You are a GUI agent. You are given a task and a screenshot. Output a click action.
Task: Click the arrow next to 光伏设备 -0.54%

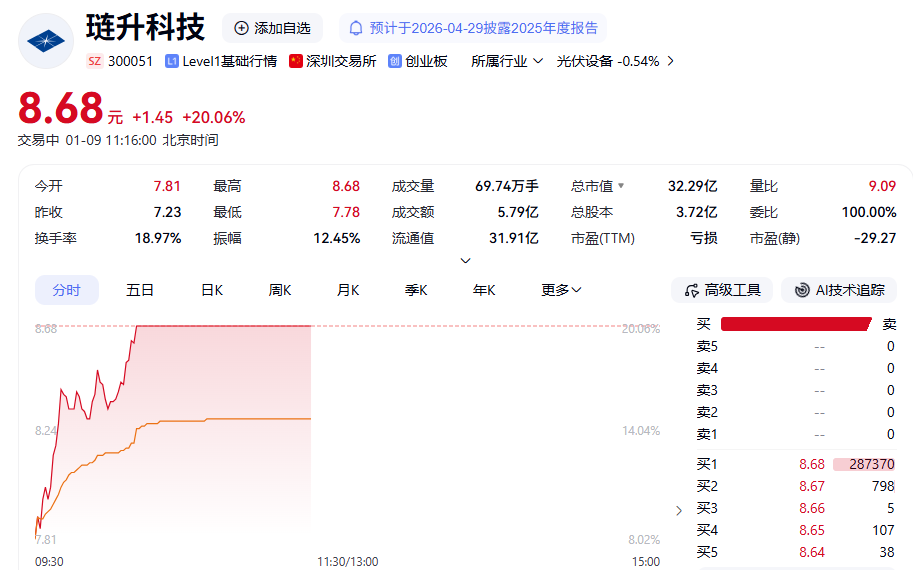pyautogui.click(x=670, y=61)
